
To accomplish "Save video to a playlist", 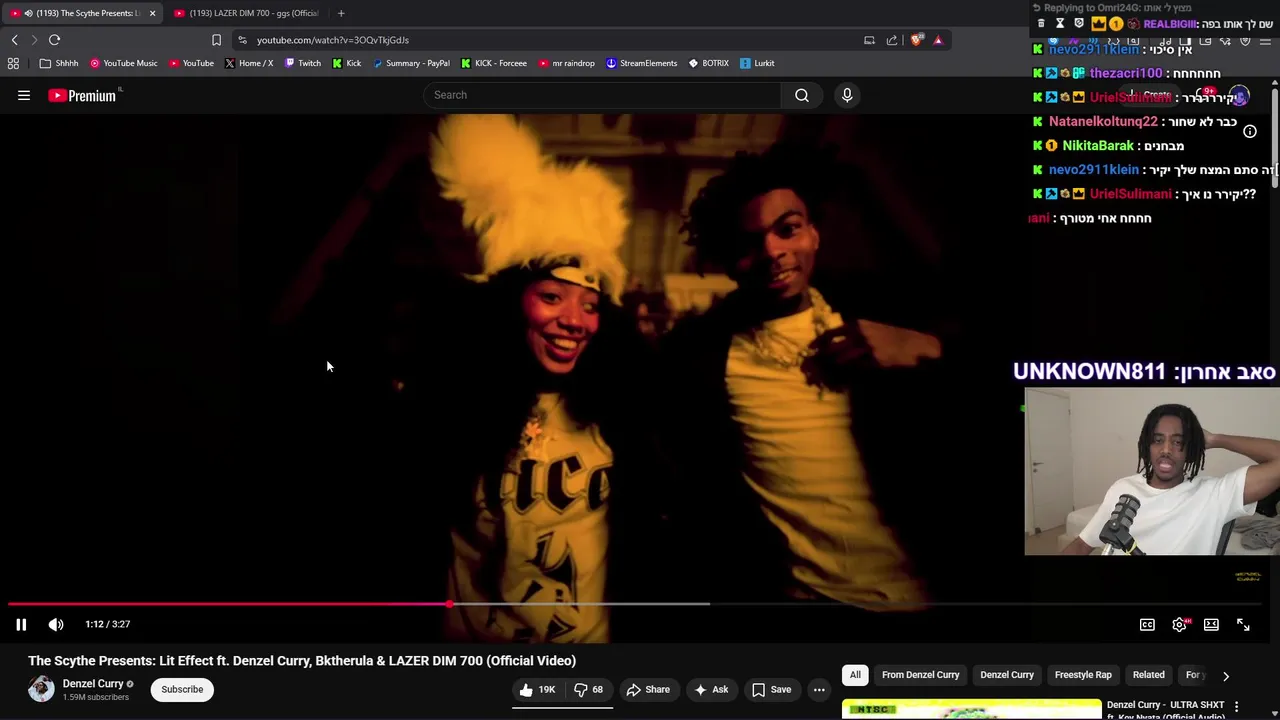I will [771, 689].
